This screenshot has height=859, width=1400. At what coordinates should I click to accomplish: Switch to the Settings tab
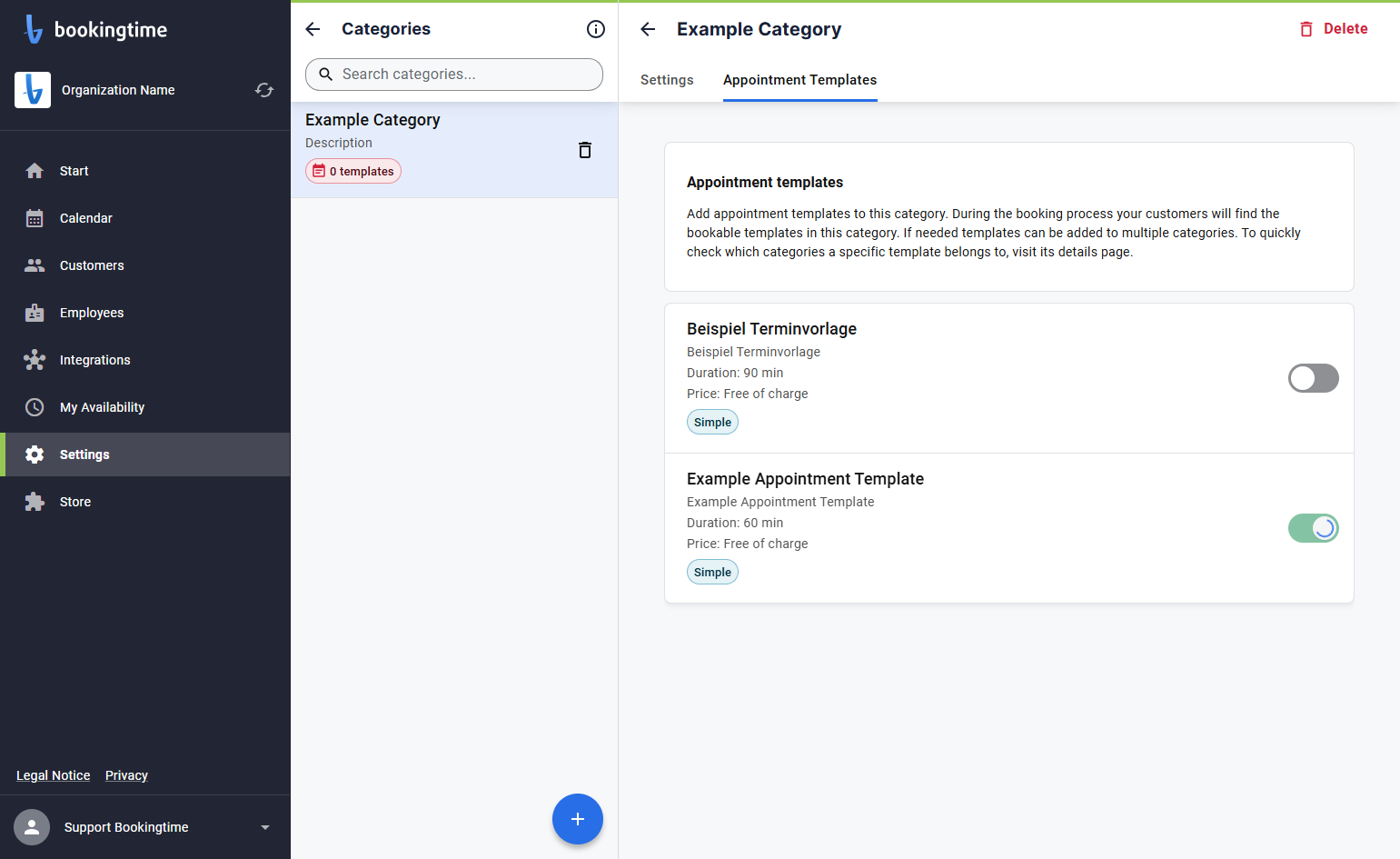coord(667,80)
